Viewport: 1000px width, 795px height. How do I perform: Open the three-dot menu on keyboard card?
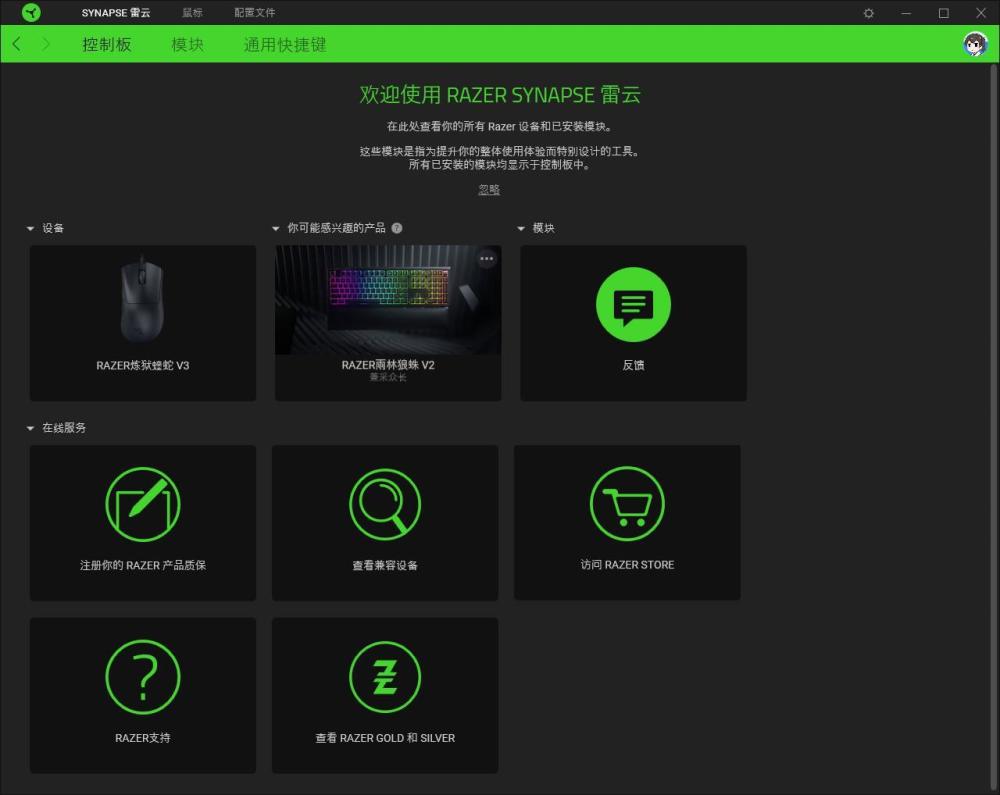tap(487, 258)
